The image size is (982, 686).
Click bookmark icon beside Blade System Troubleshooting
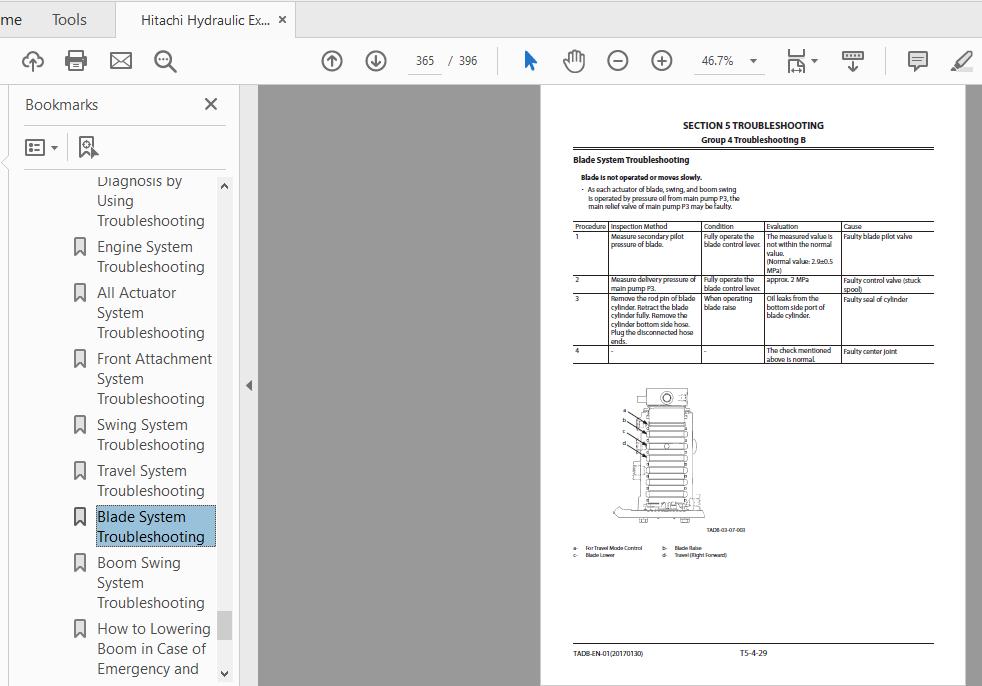80,516
